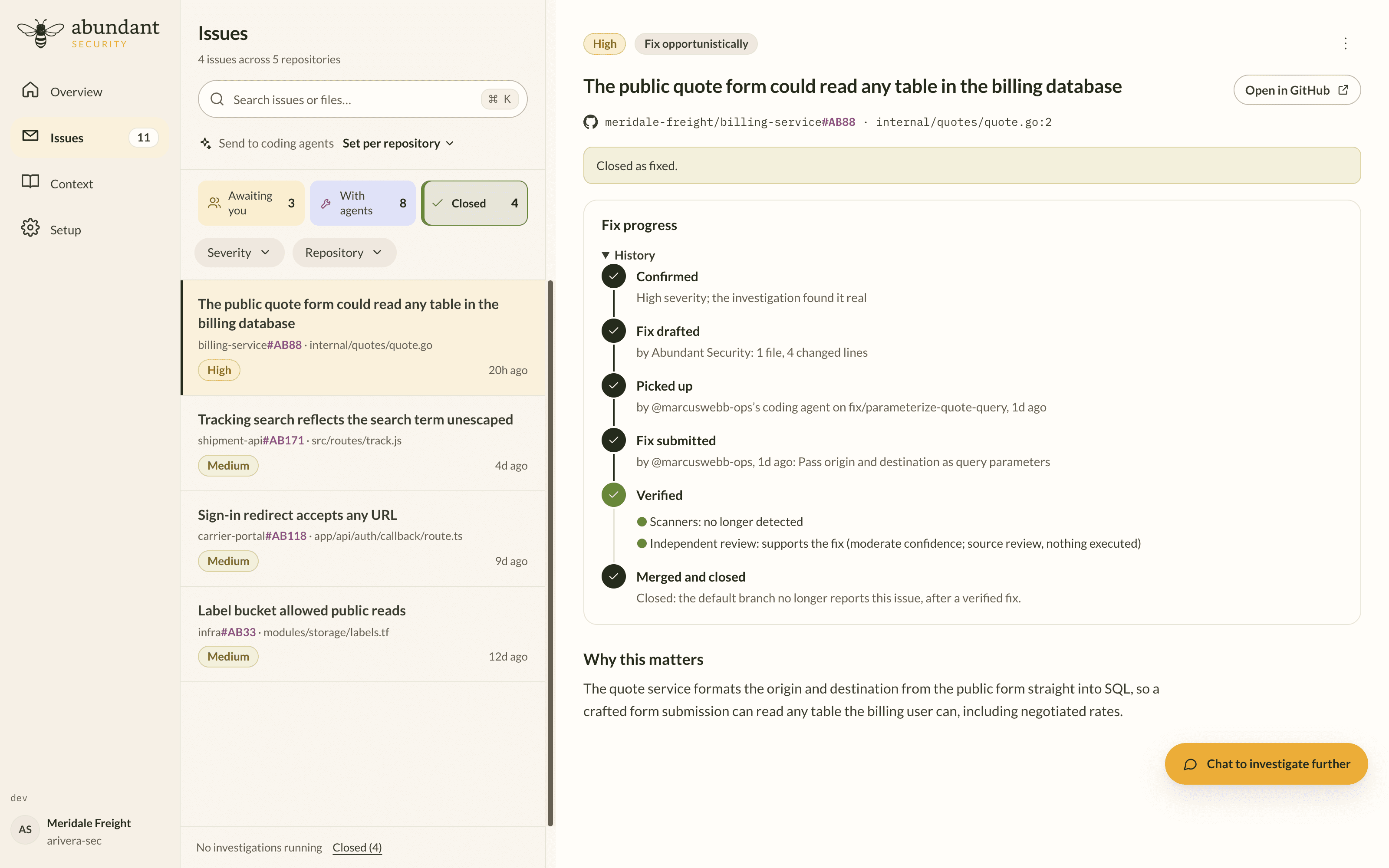Open the Setup gear icon
This screenshot has height=868, width=1389.
[30, 228]
